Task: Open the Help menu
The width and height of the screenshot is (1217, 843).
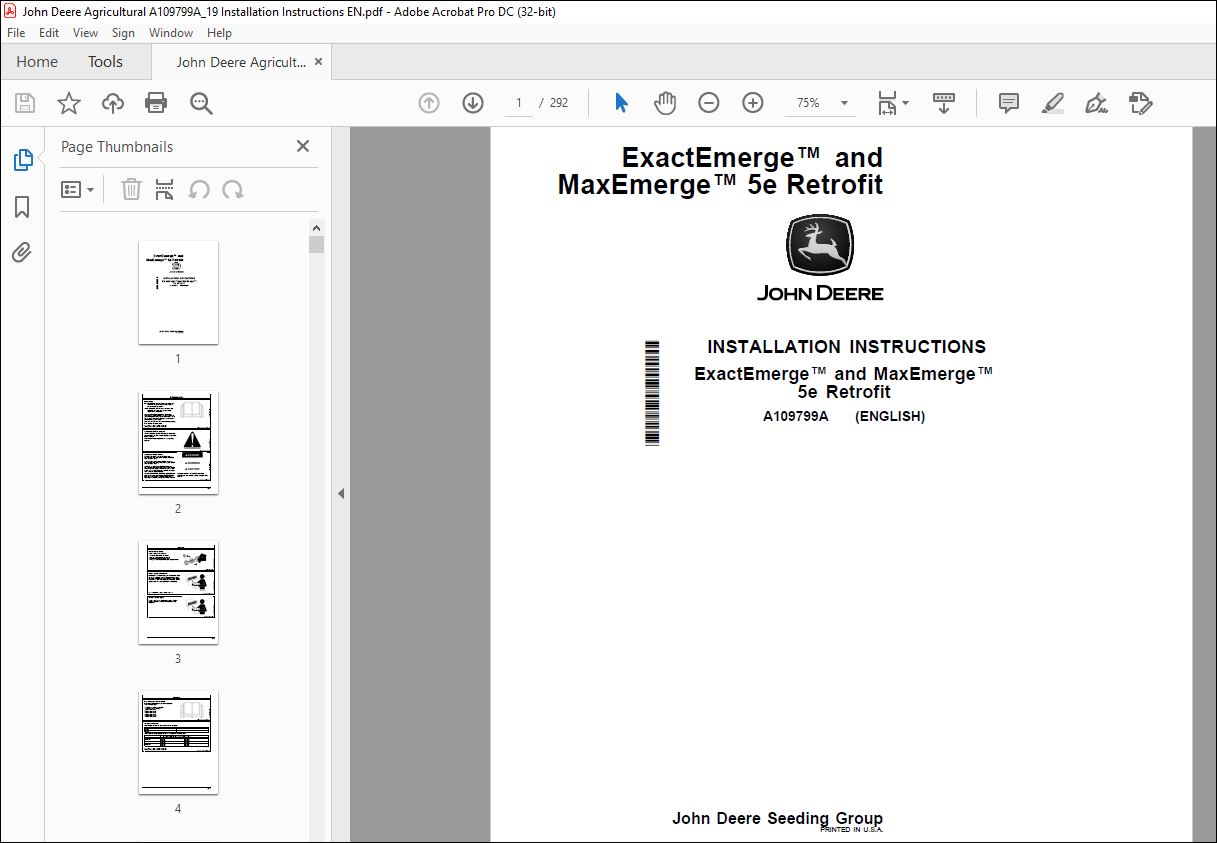Action: (219, 33)
